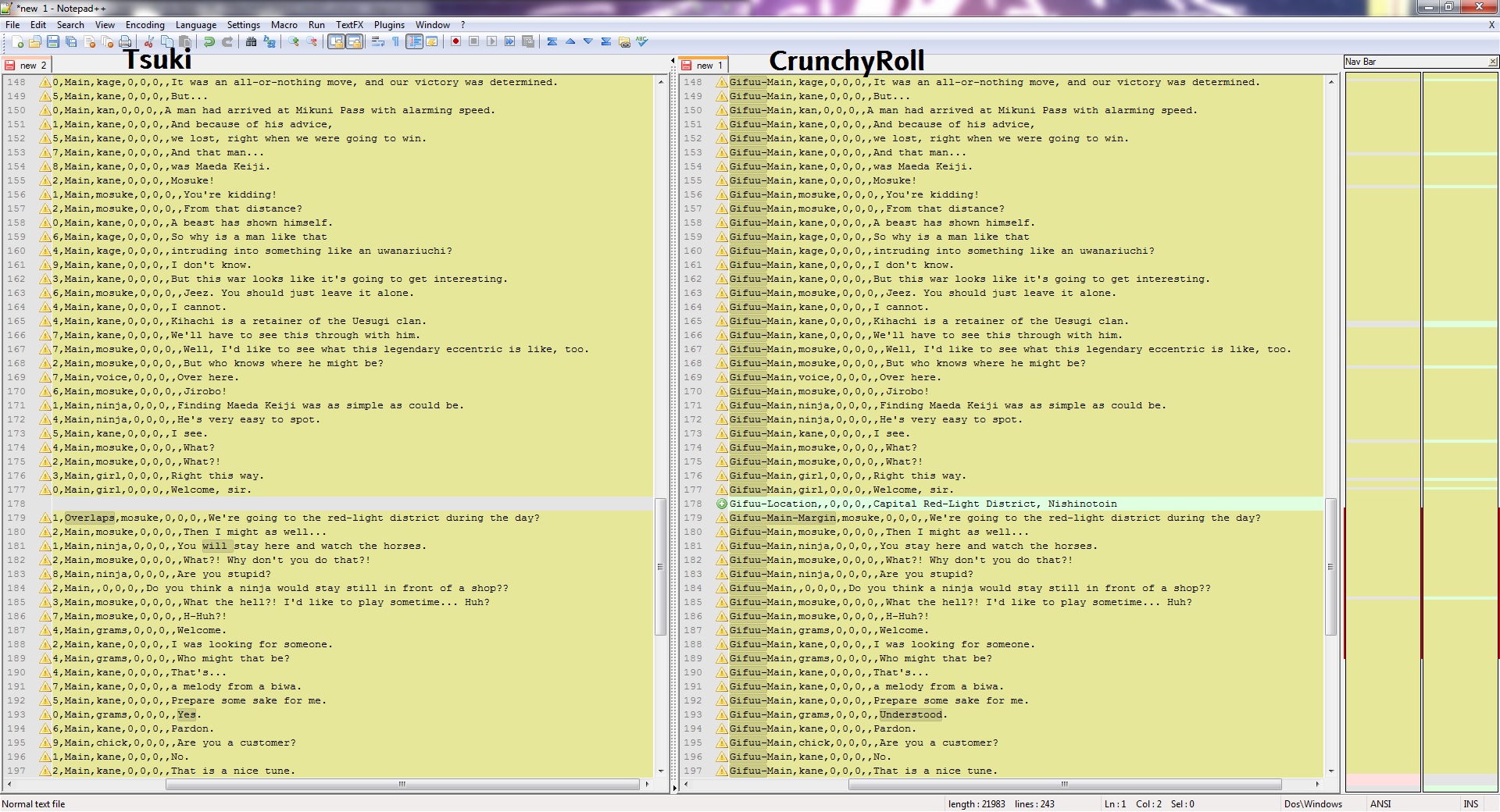
Task: Click the Replace toolbar icon
Action: [x=270, y=42]
